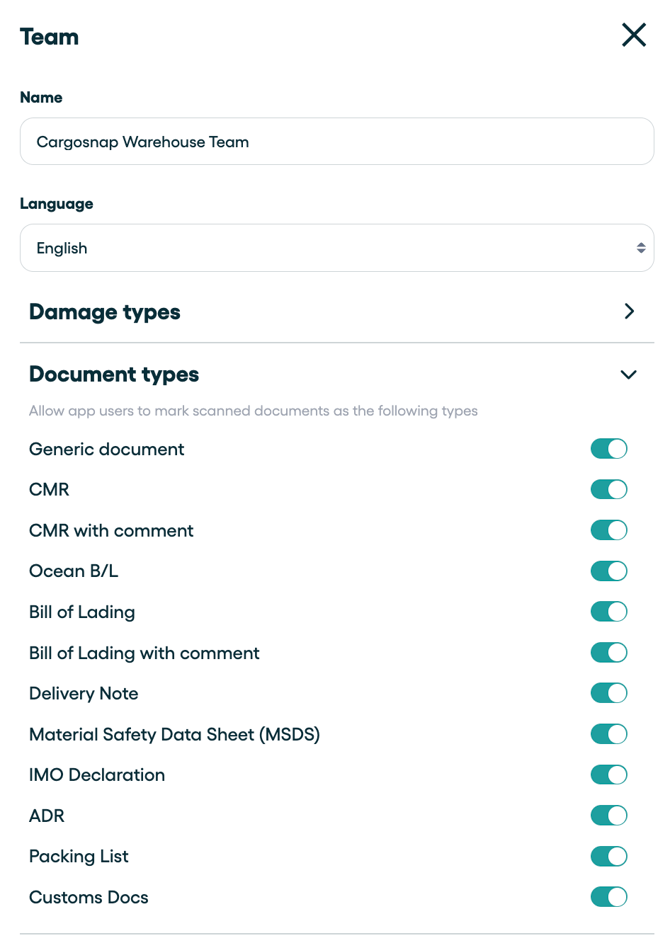Disable the CMR document type
Image resolution: width=670 pixels, height=943 pixels.
[x=608, y=490]
